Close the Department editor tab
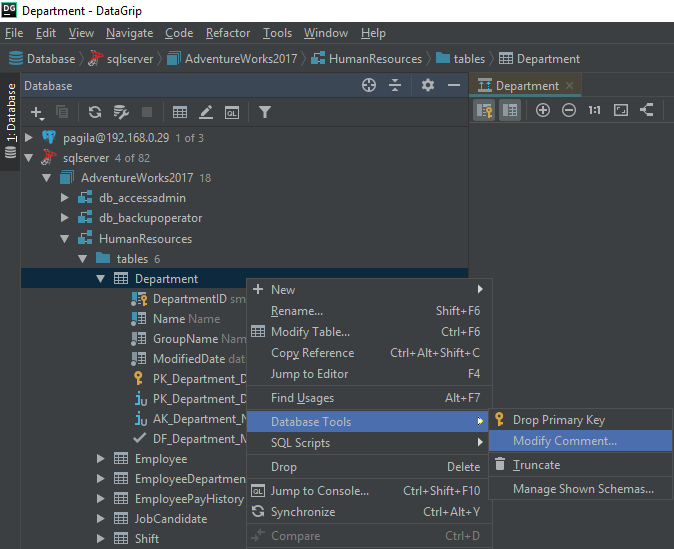The height and width of the screenshot is (549, 674). coord(570,86)
